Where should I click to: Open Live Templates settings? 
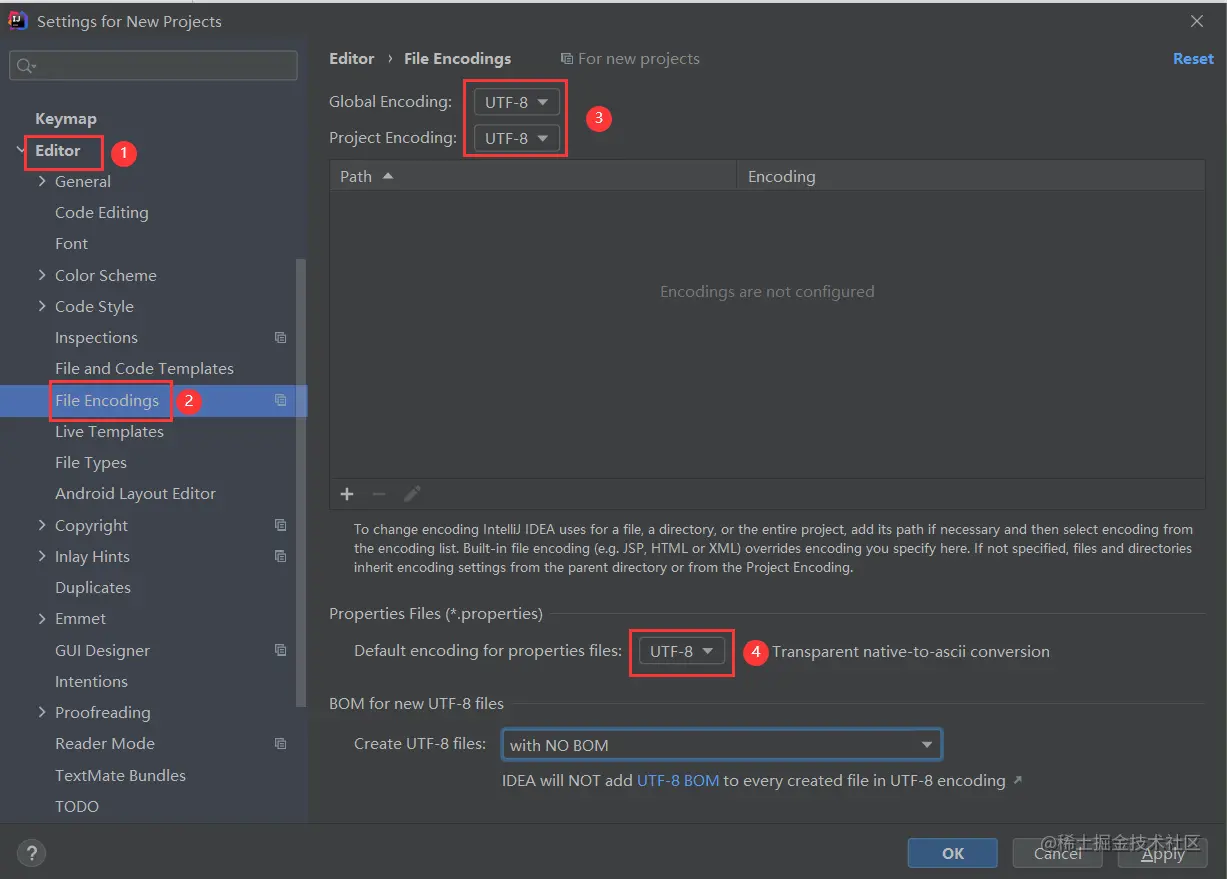pyautogui.click(x=109, y=432)
